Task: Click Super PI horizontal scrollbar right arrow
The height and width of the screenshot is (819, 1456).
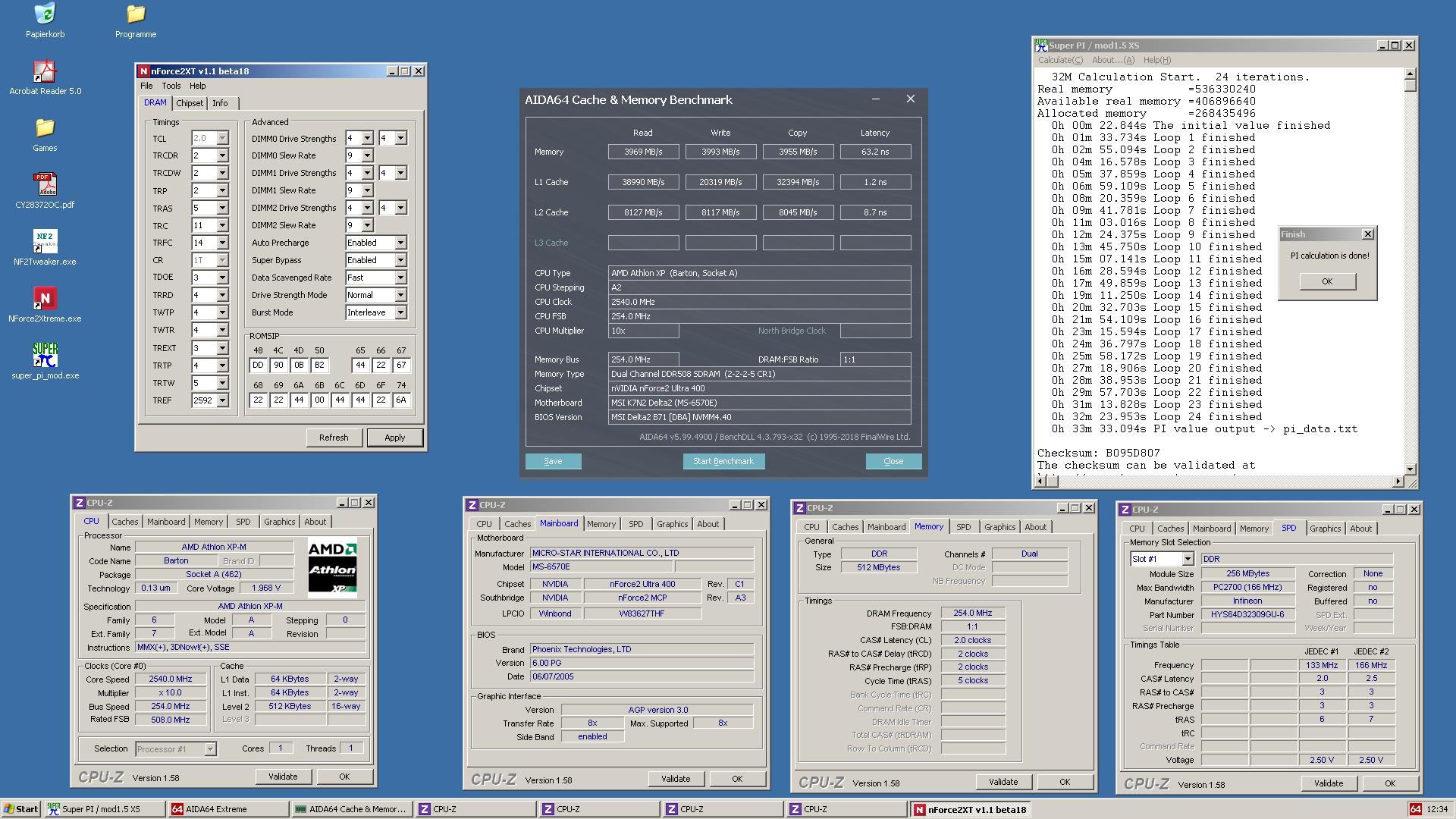Action: coord(1398,482)
